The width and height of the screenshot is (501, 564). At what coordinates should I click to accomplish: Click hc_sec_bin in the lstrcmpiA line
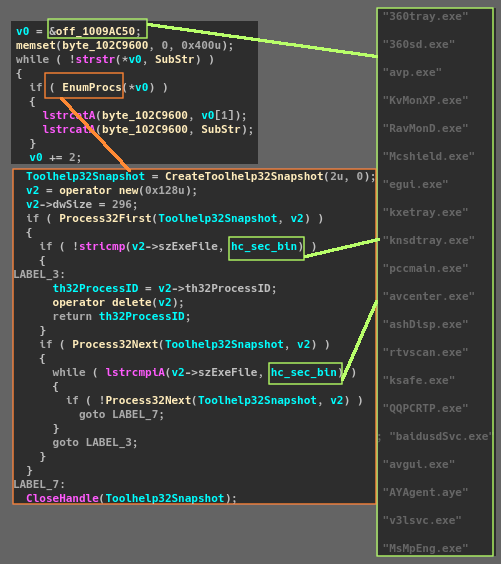(304, 372)
